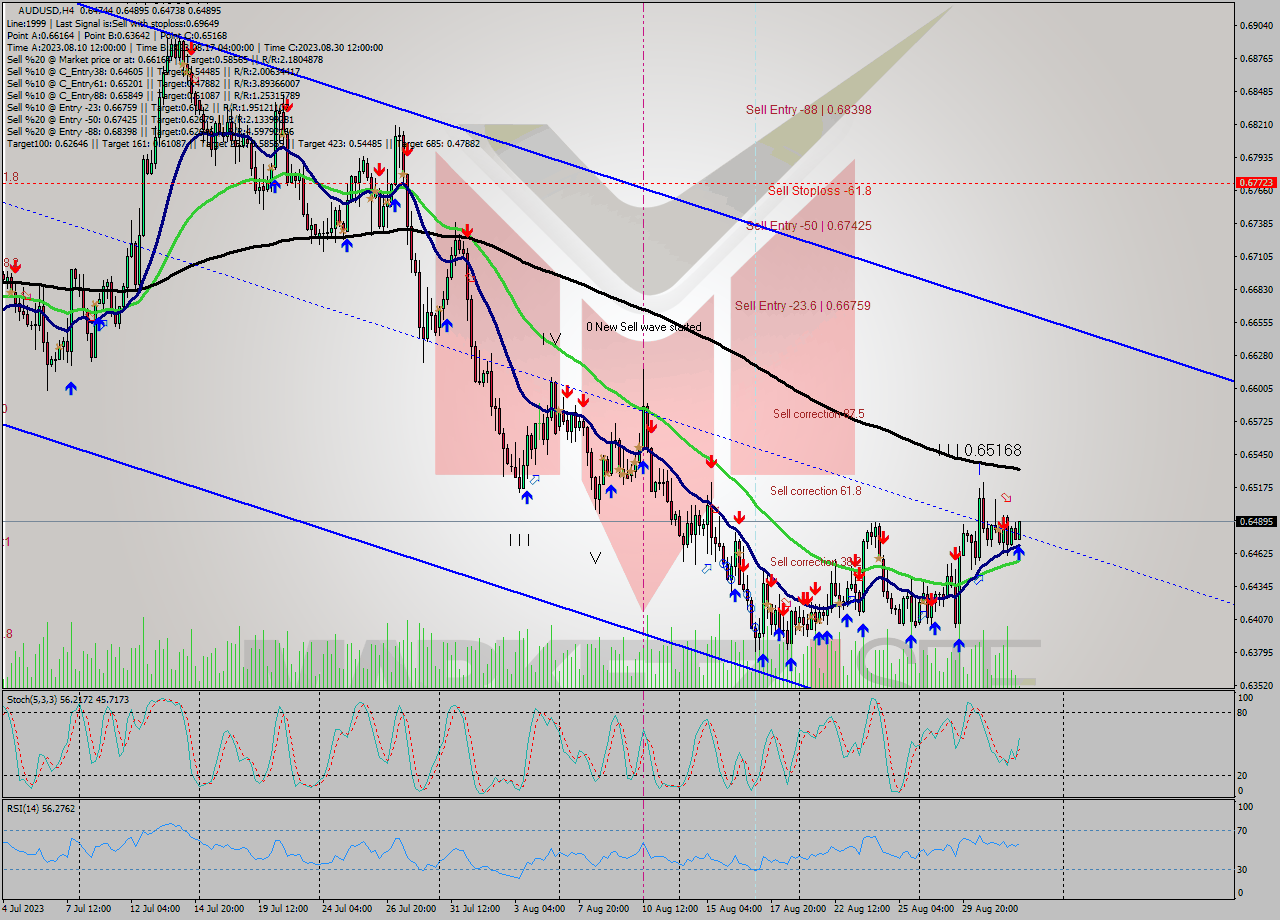This screenshot has width=1280, height=920.
Task: Click the 0.68210 price axis label
Action: pos(1255,124)
